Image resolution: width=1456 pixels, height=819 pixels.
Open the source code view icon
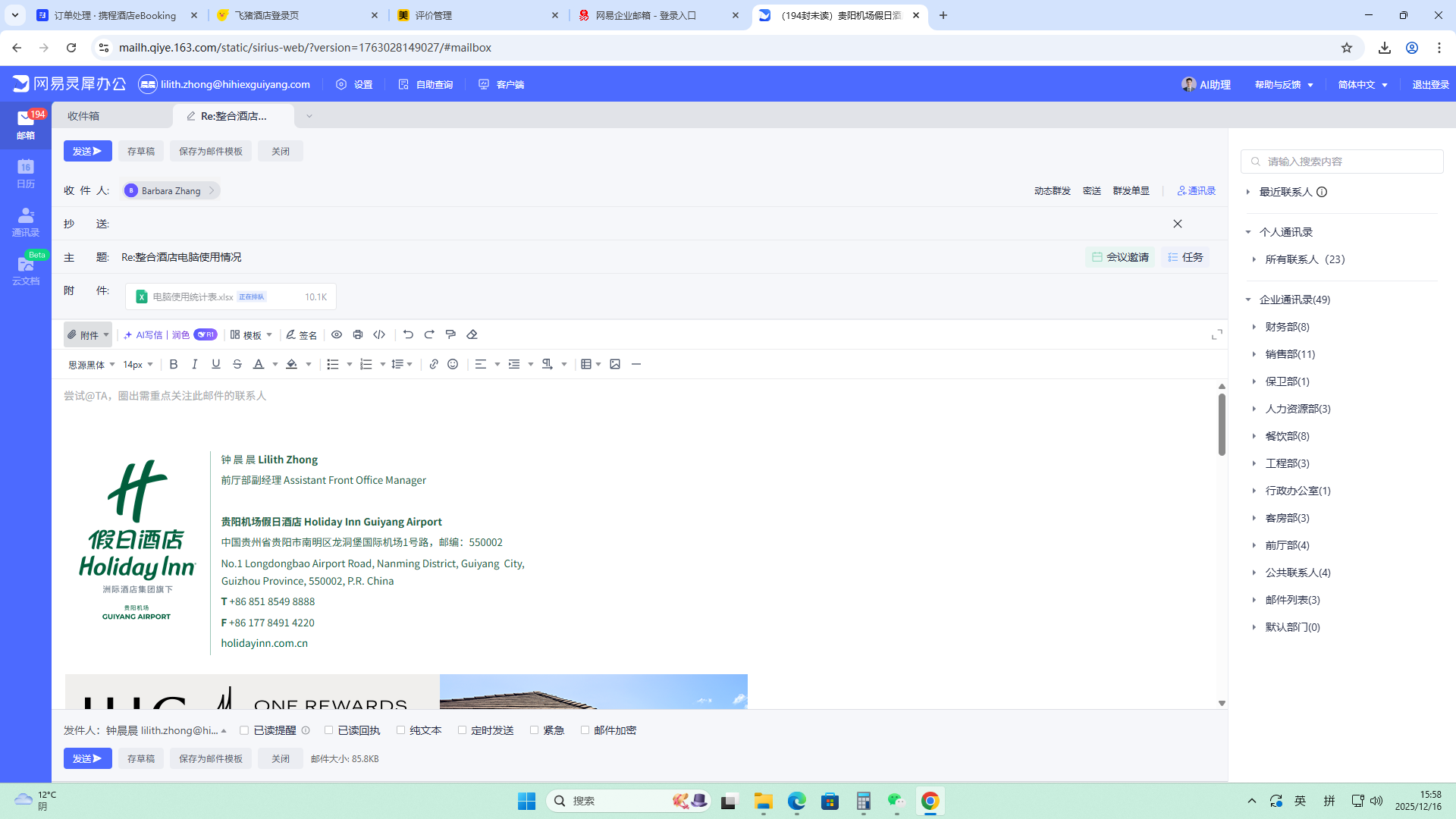click(x=379, y=334)
